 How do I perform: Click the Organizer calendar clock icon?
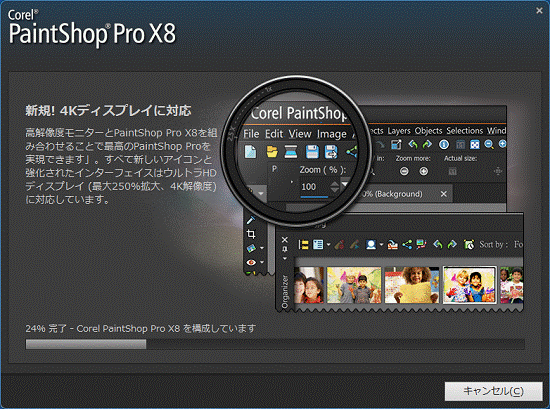coord(469,244)
